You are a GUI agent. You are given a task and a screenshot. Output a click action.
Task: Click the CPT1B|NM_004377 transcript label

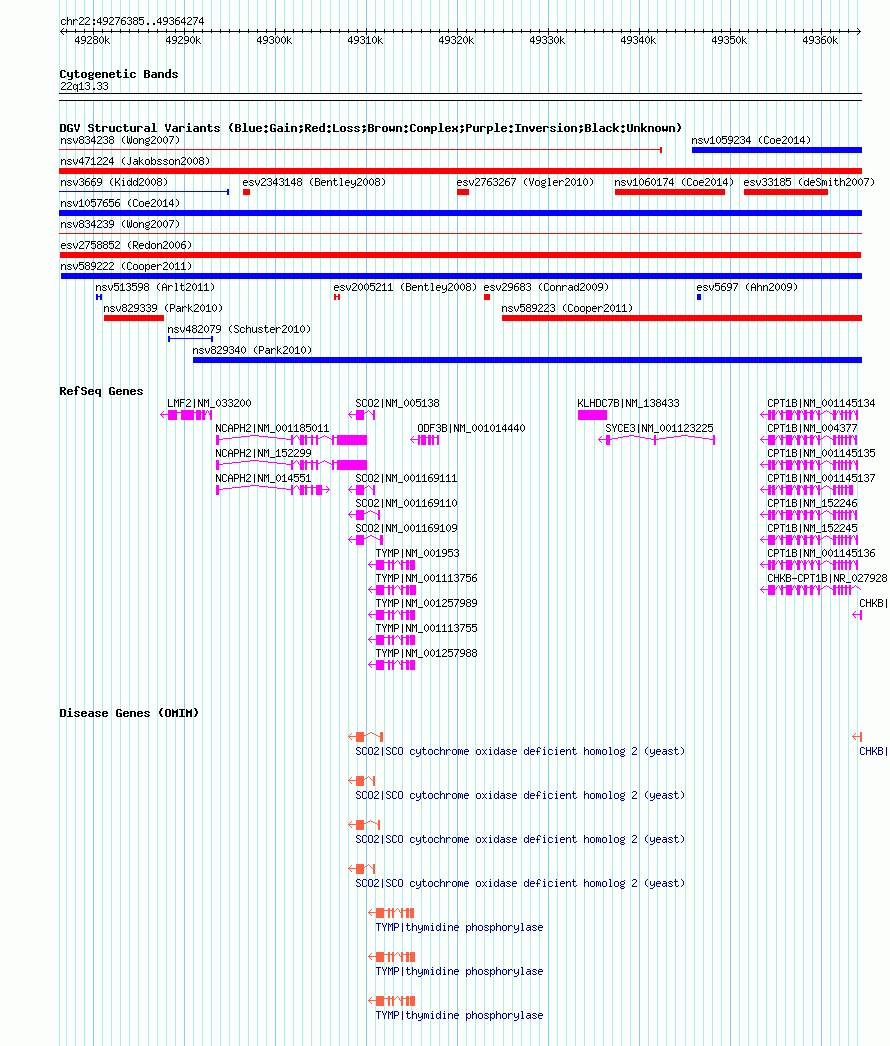click(812, 428)
